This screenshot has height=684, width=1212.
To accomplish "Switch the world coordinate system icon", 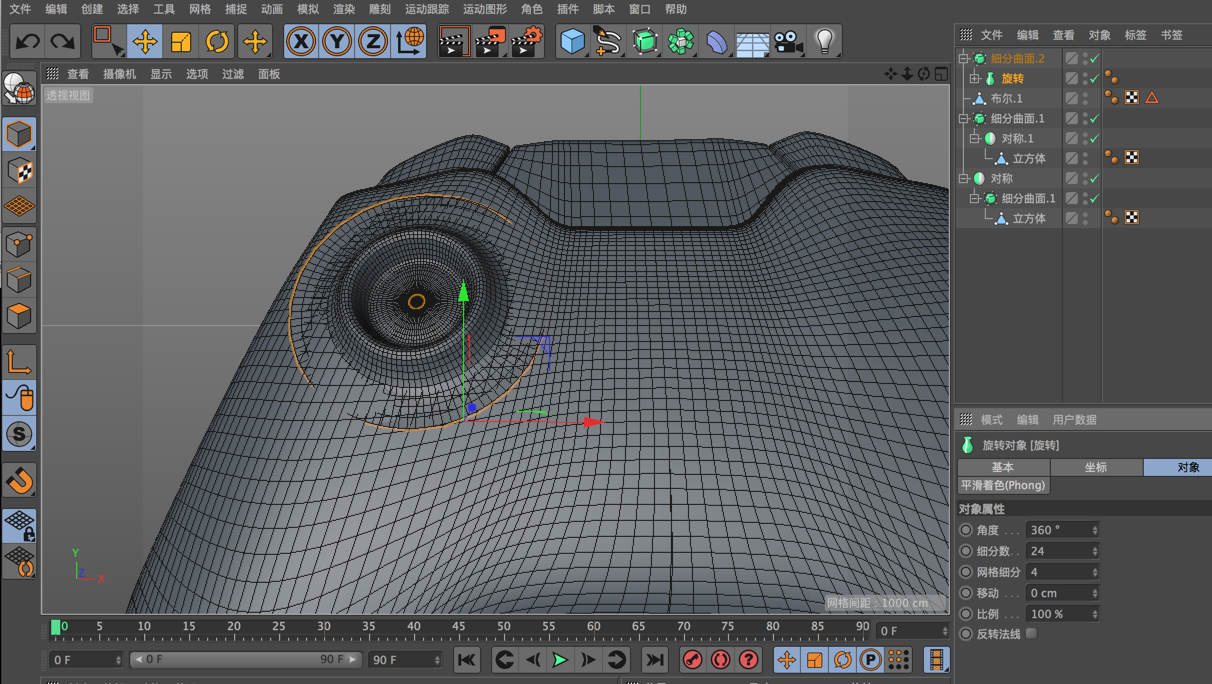I will [x=409, y=41].
